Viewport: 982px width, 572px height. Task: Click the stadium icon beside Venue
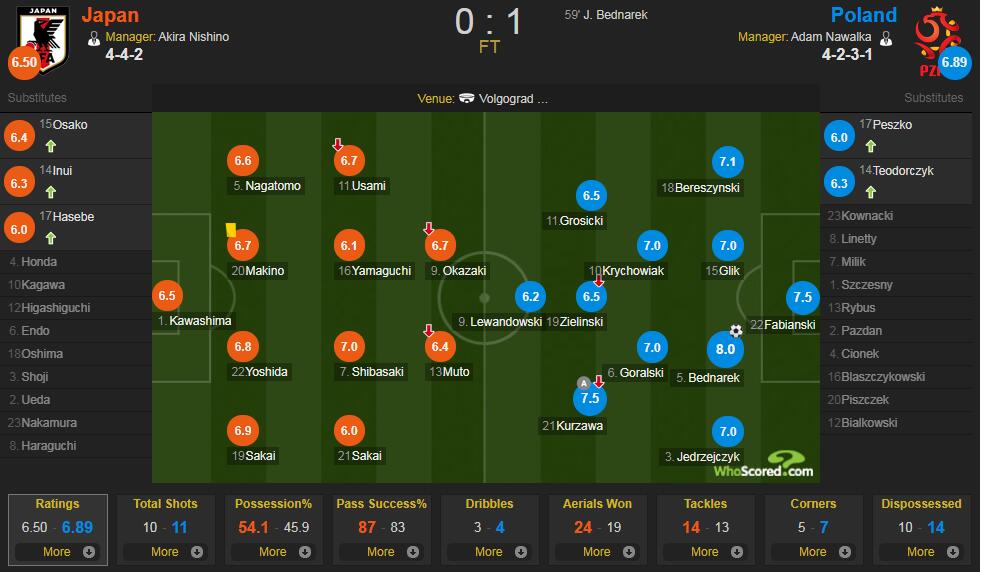pos(466,99)
